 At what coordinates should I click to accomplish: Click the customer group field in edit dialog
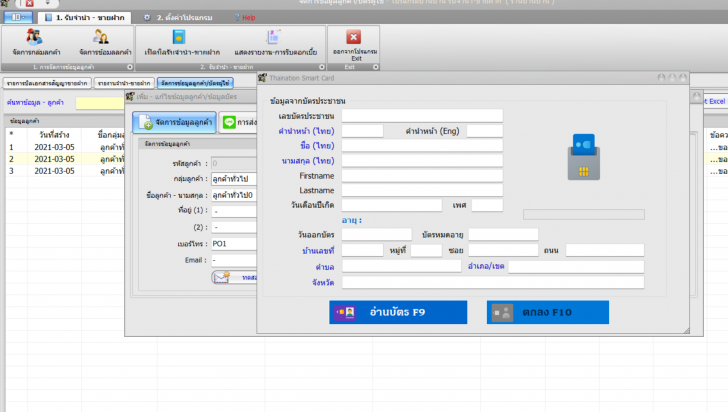[234, 179]
